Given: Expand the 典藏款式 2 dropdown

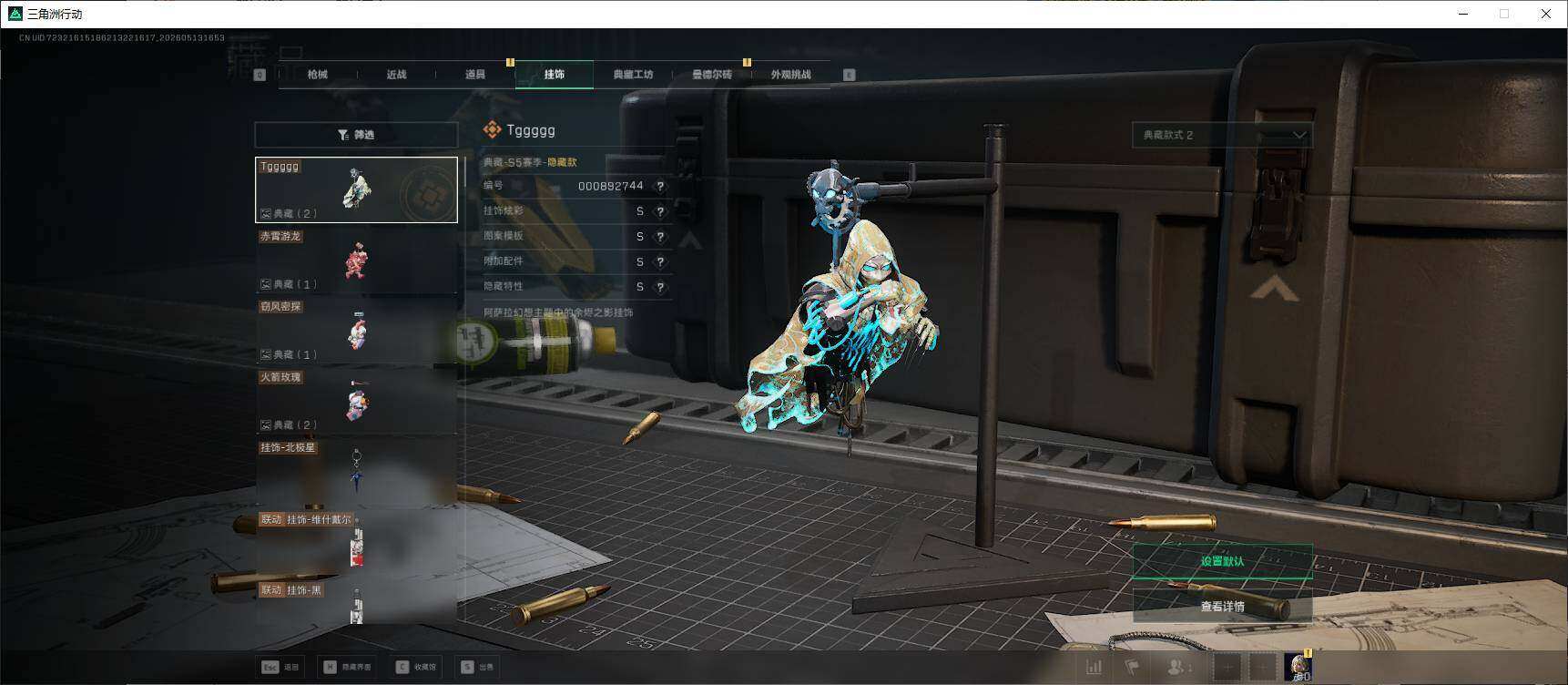Looking at the screenshot, I should tap(1222, 135).
